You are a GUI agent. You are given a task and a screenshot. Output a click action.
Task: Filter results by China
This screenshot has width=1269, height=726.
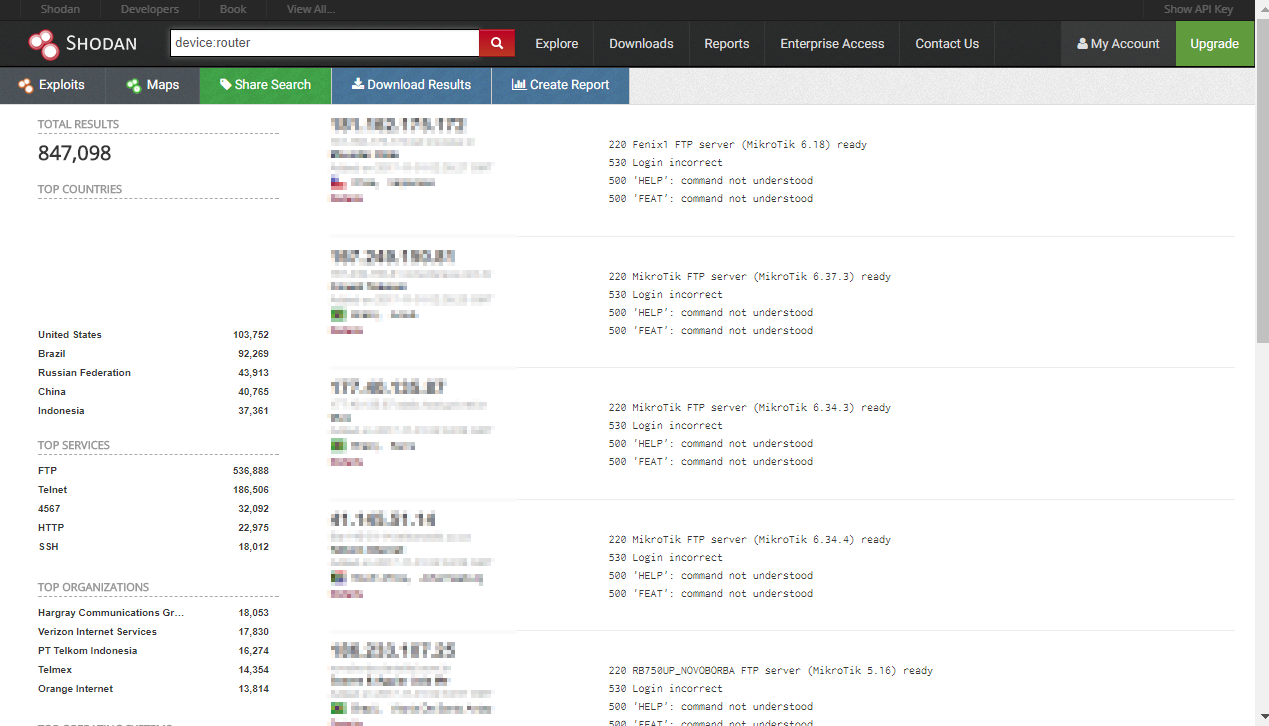[52, 392]
